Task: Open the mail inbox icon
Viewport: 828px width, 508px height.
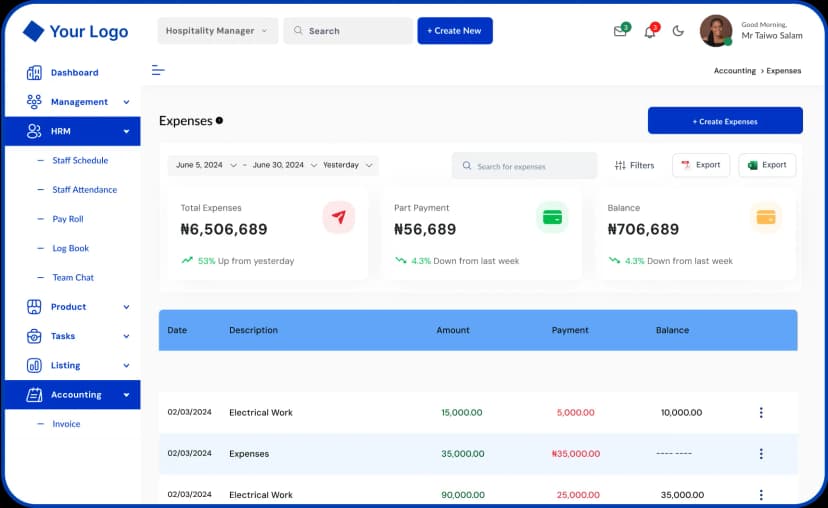Action: pos(620,31)
